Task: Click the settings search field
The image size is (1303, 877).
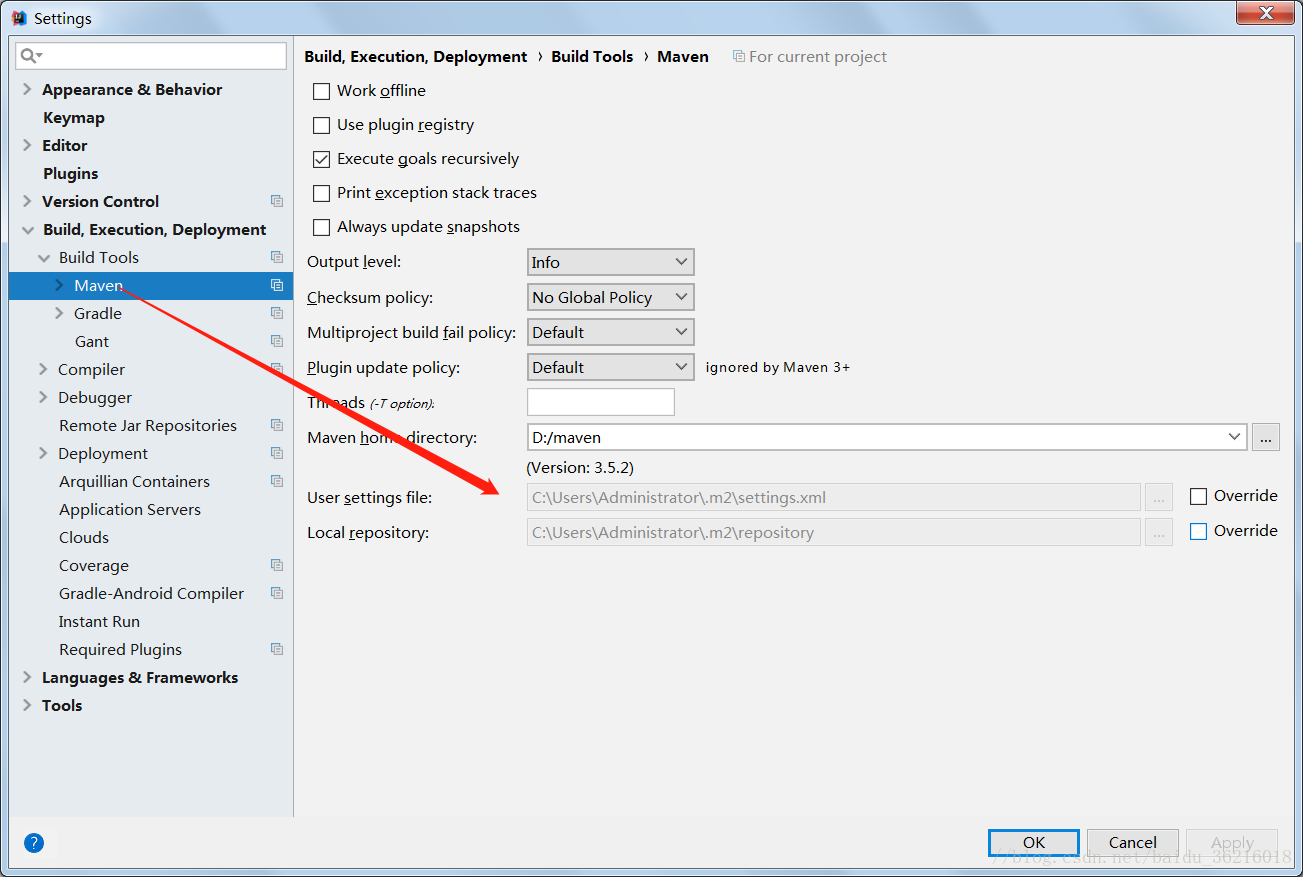Action: (152, 56)
